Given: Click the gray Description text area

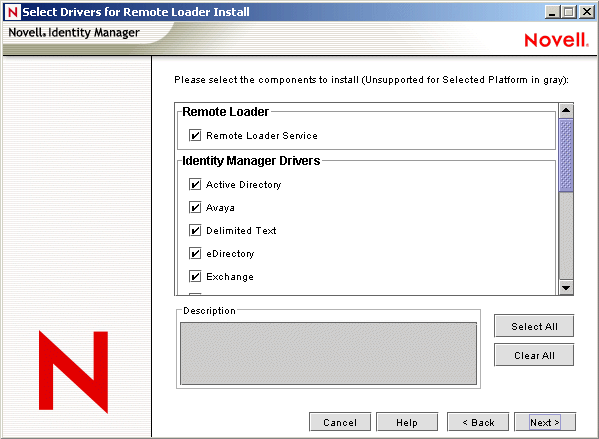Looking at the screenshot, I should click(328, 353).
